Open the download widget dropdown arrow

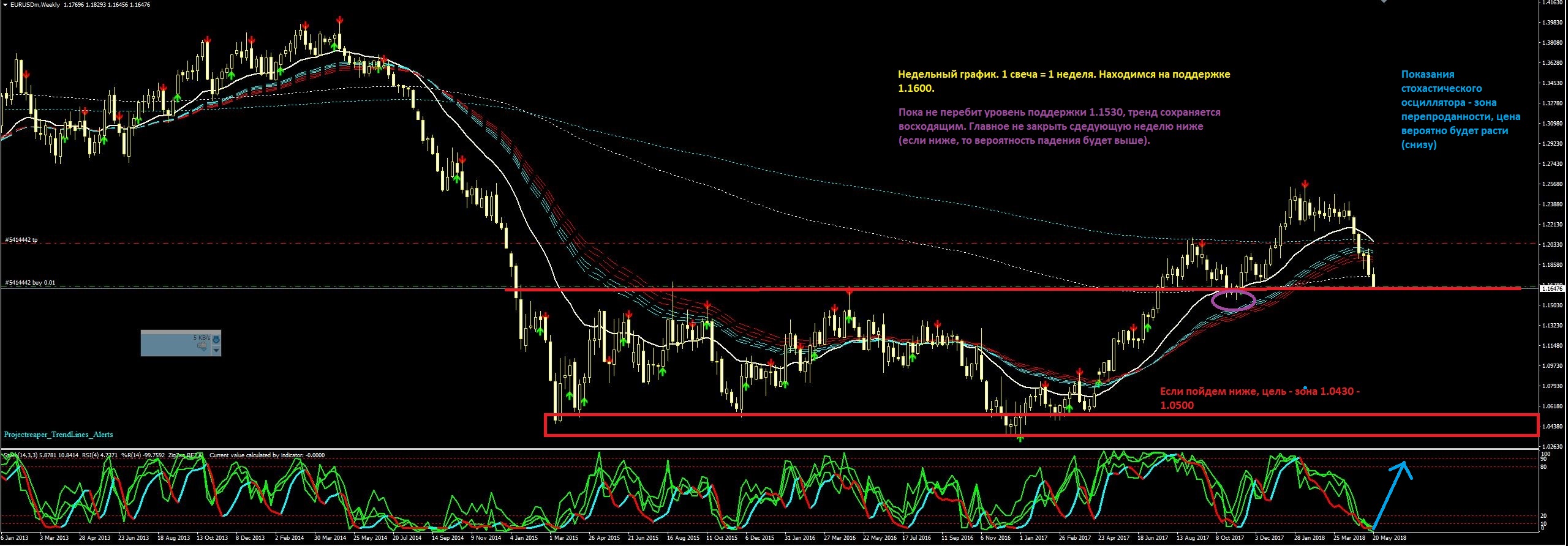coord(216,350)
